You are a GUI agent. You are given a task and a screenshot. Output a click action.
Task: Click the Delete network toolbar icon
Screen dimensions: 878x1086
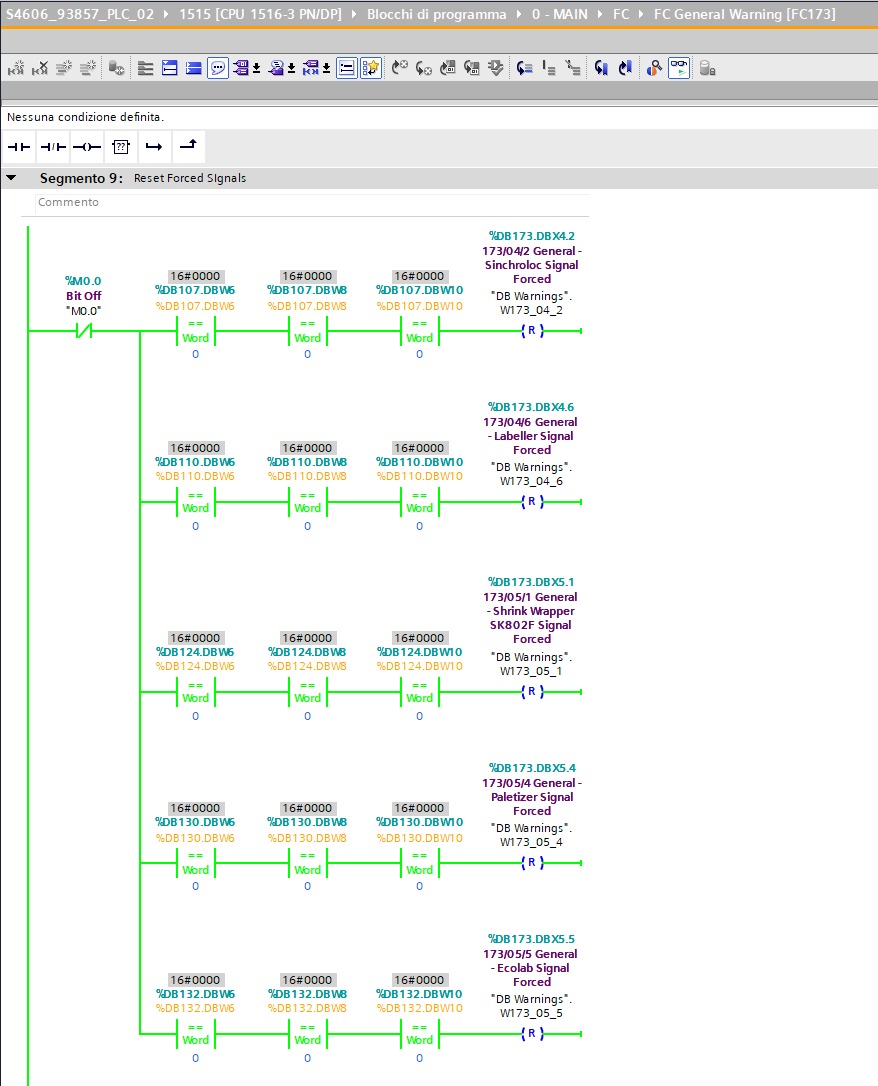(x=40, y=68)
